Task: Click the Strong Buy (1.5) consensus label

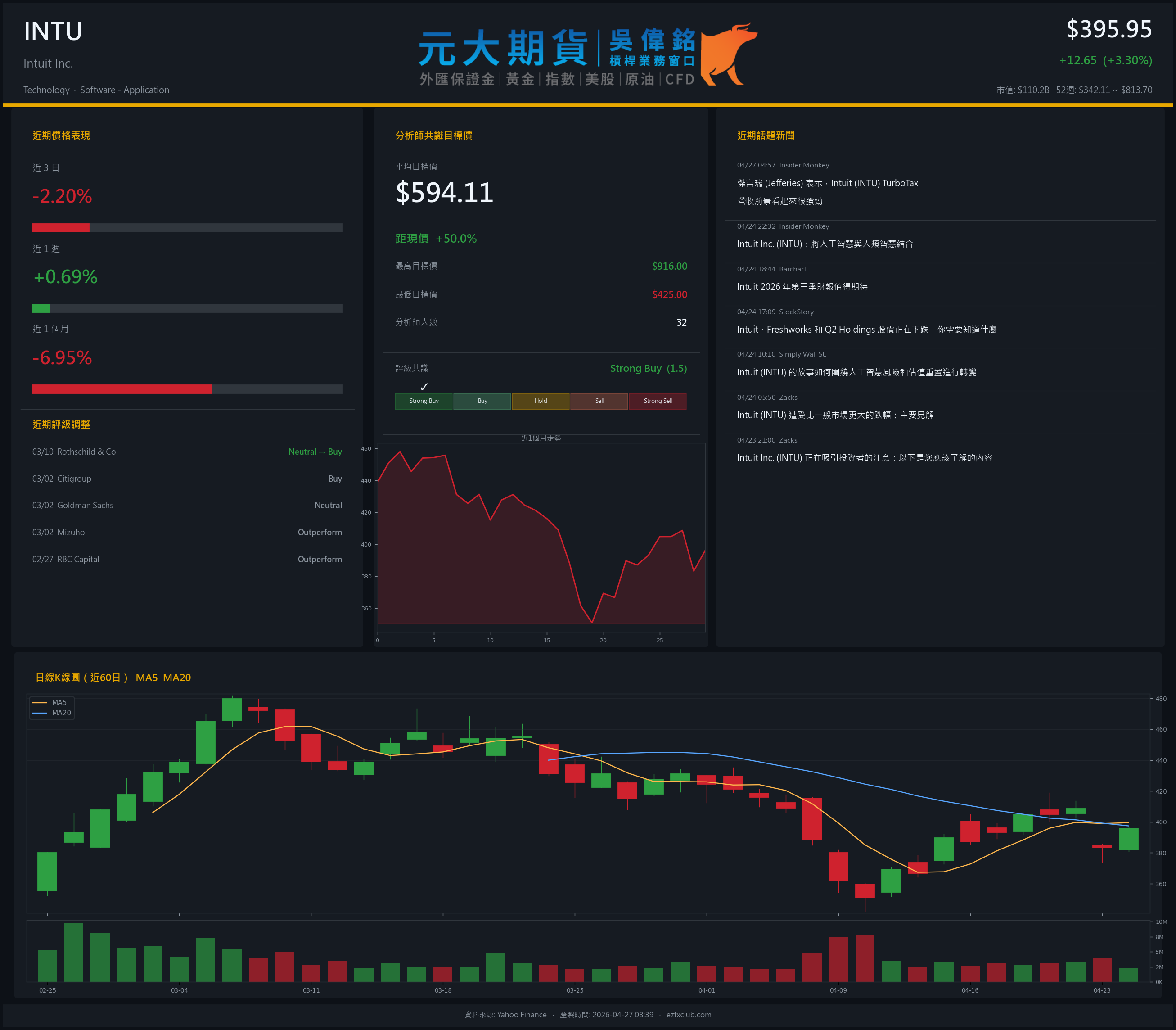Action: point(649,368)
